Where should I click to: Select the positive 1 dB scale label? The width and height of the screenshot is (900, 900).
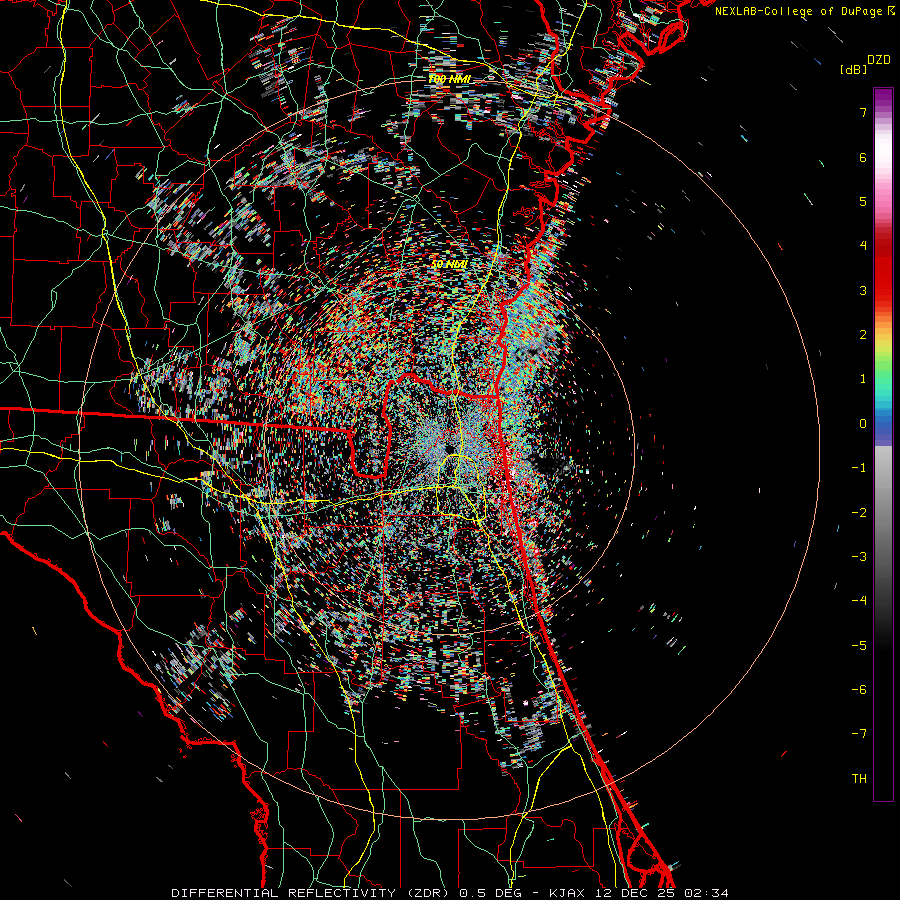coord(863,379)
